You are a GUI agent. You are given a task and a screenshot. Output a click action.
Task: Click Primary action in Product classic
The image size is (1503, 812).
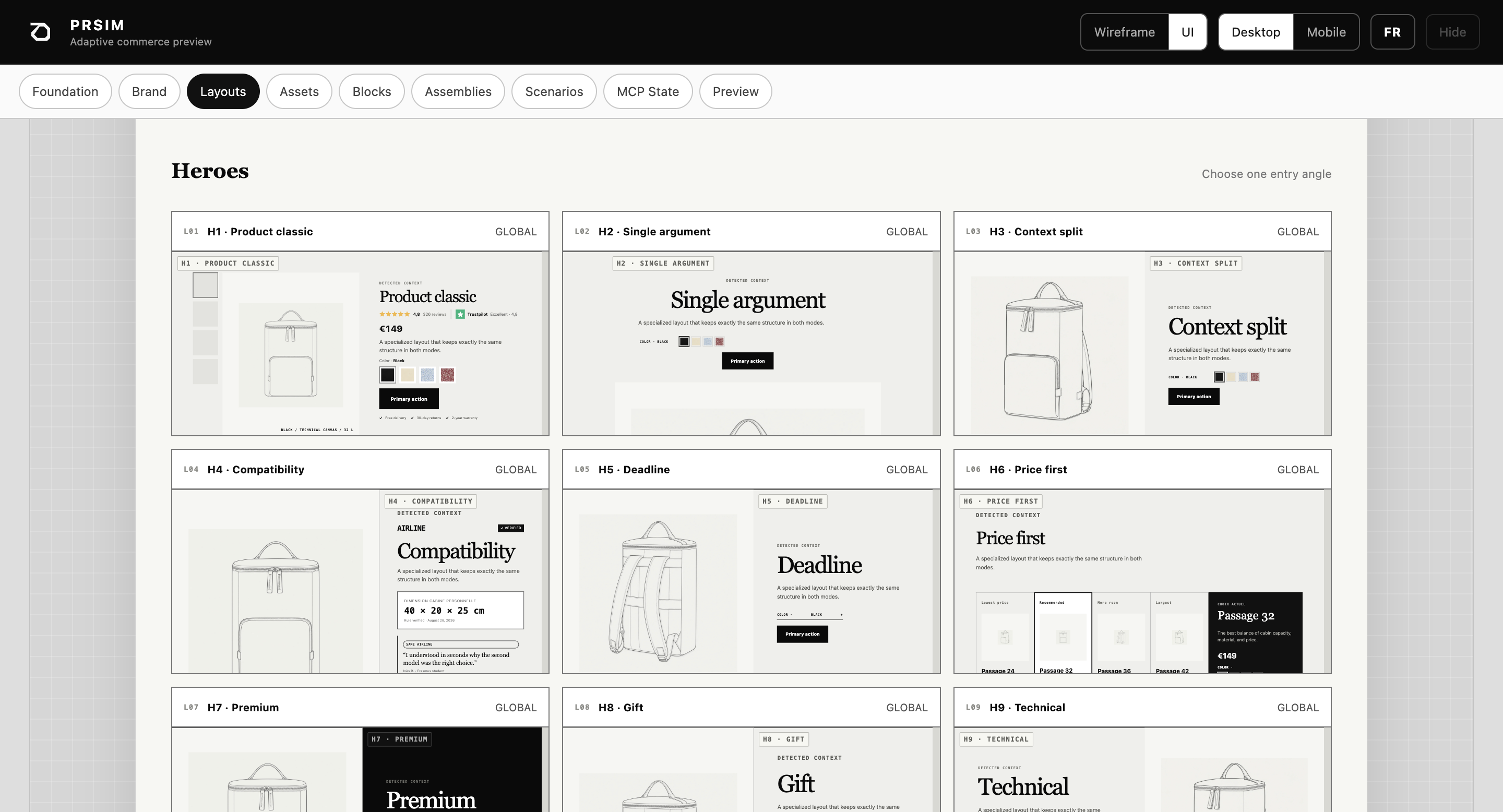click(x=409, y=399)
